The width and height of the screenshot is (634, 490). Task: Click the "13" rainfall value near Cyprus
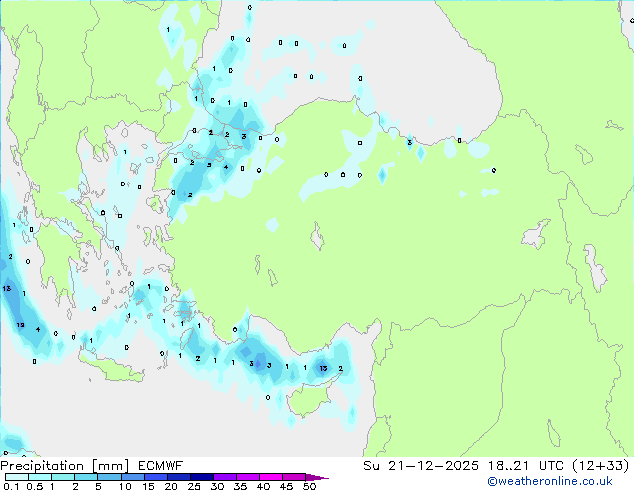[x=322, y=368]
